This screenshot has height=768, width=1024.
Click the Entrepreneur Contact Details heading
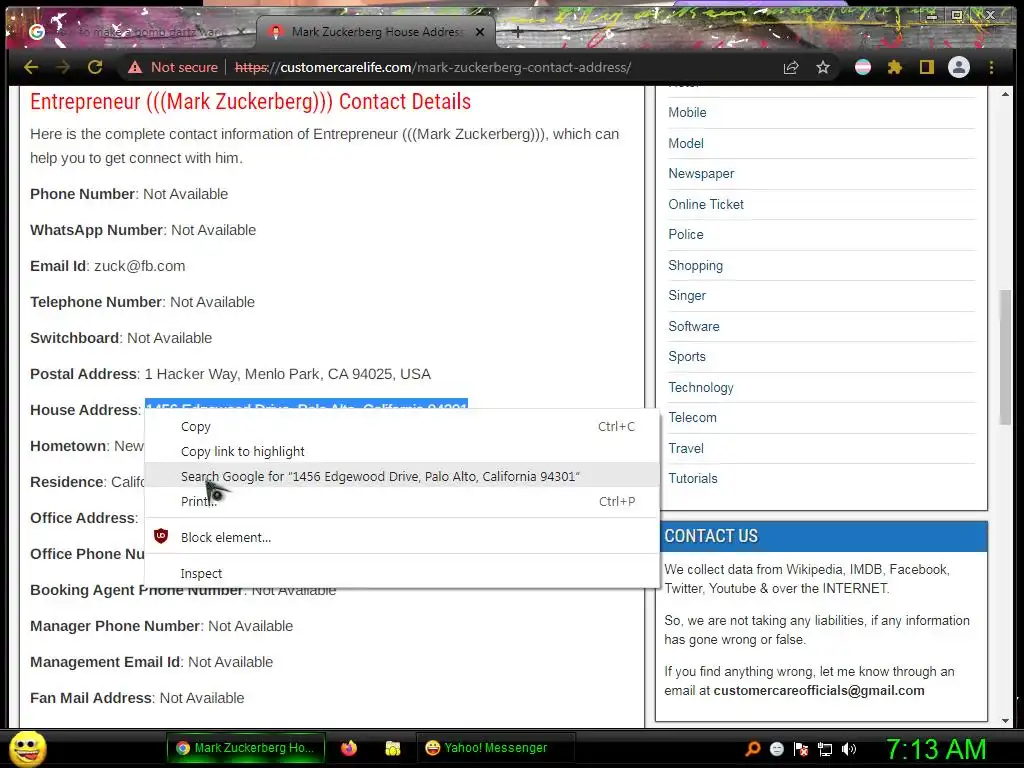point(250,102)
